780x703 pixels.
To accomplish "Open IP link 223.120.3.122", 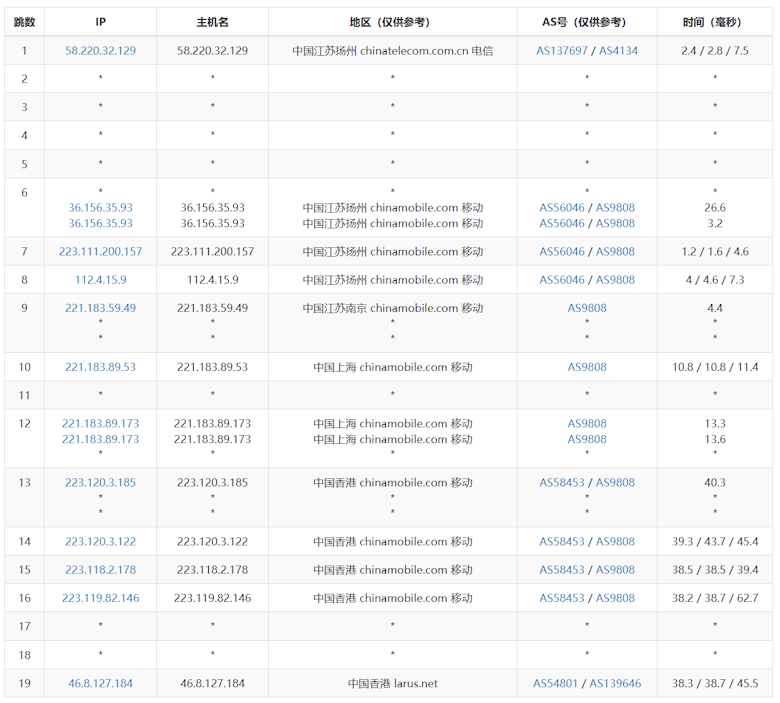I will (x=100, y=542).
